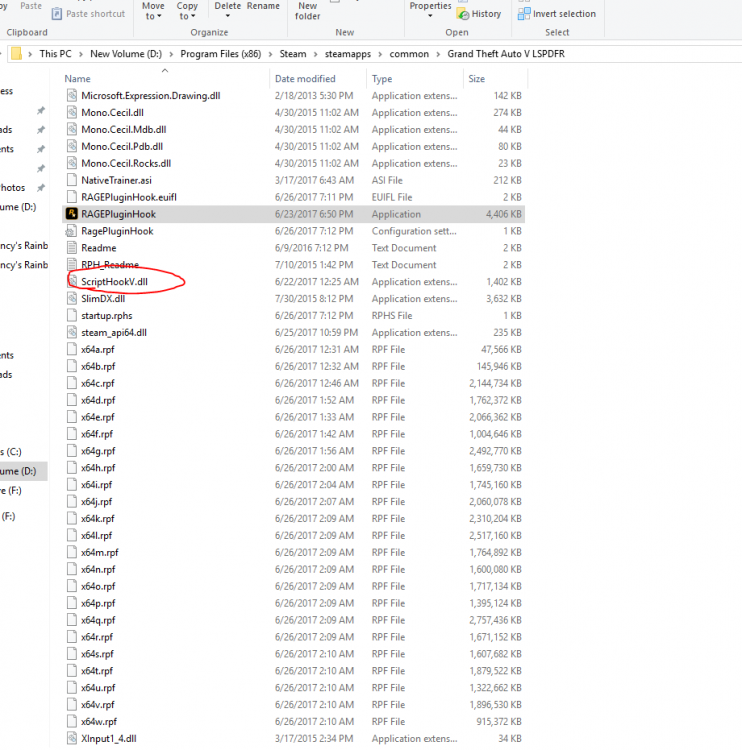Click the Microsoft.Expression.Drawing.dll file icon
Image resolution: width=742 pixels, height=750 pixels.
[72, 96]
